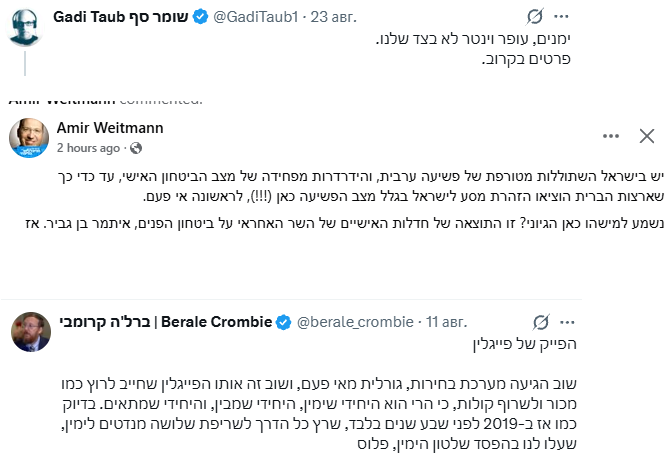671x465 pixels.
Task: Click Berale Crombie's verified badge
Action: 283,322
